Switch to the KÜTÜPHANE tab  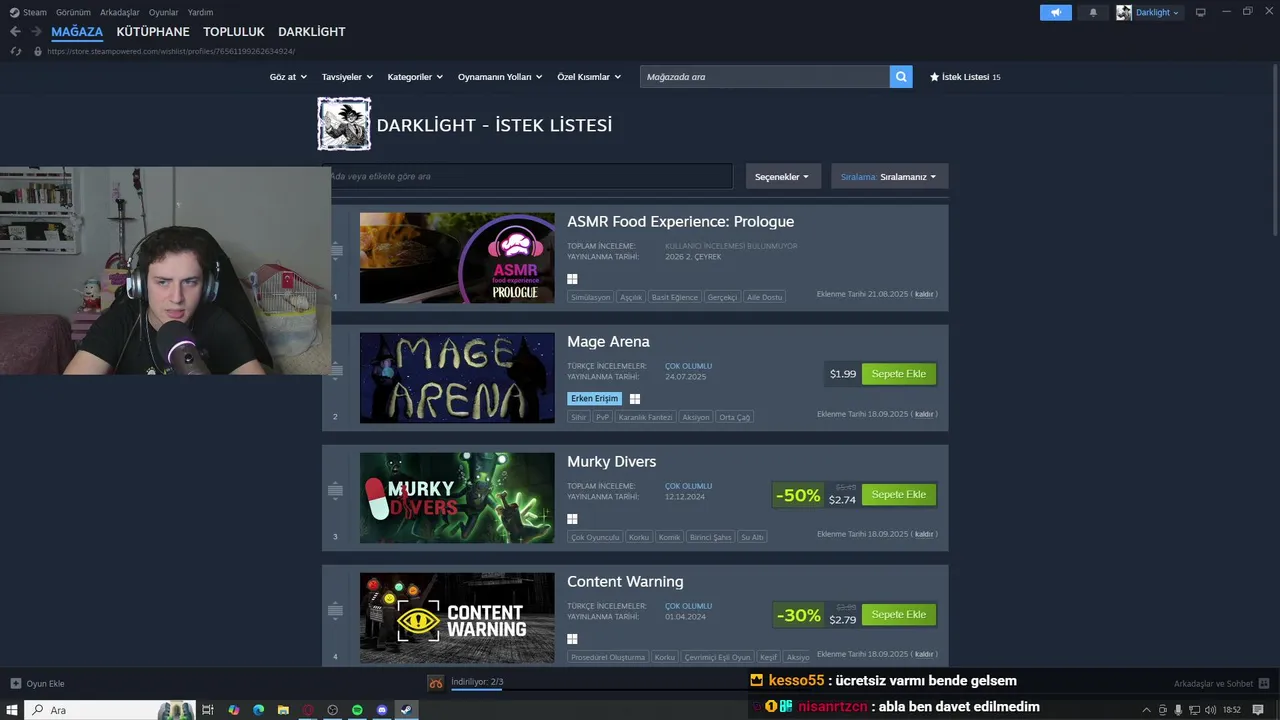coord(153,32)
